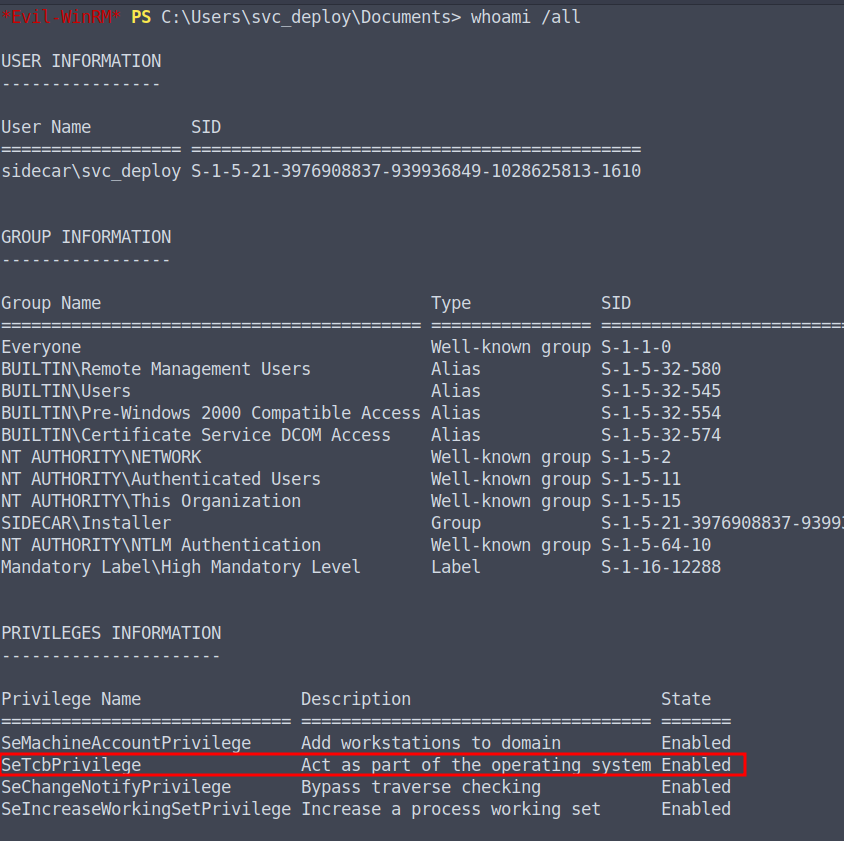
Task: Click the USER INFORMATION heading
Action: pos(81,61)
